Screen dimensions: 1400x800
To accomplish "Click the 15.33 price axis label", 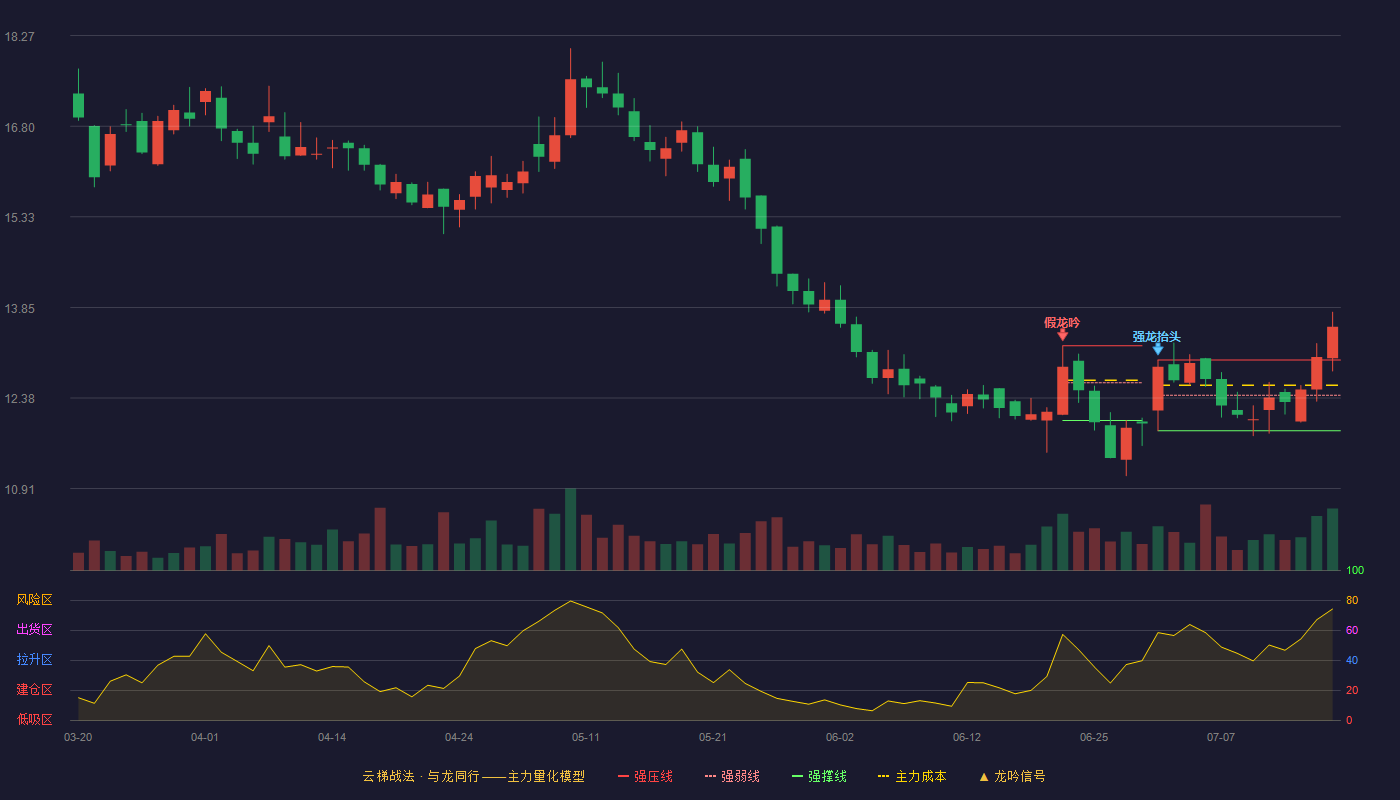I will pyautogui.click(x=19, y=217).
